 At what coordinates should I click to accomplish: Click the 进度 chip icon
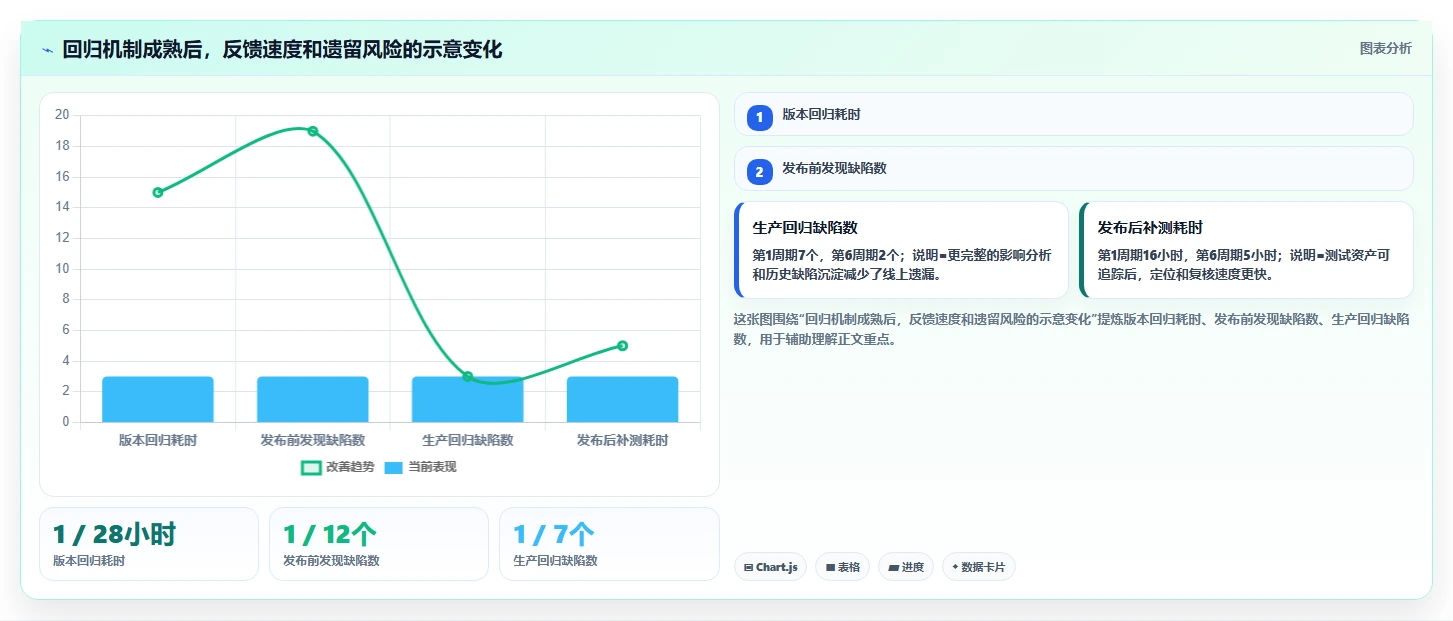pos(893,567)
